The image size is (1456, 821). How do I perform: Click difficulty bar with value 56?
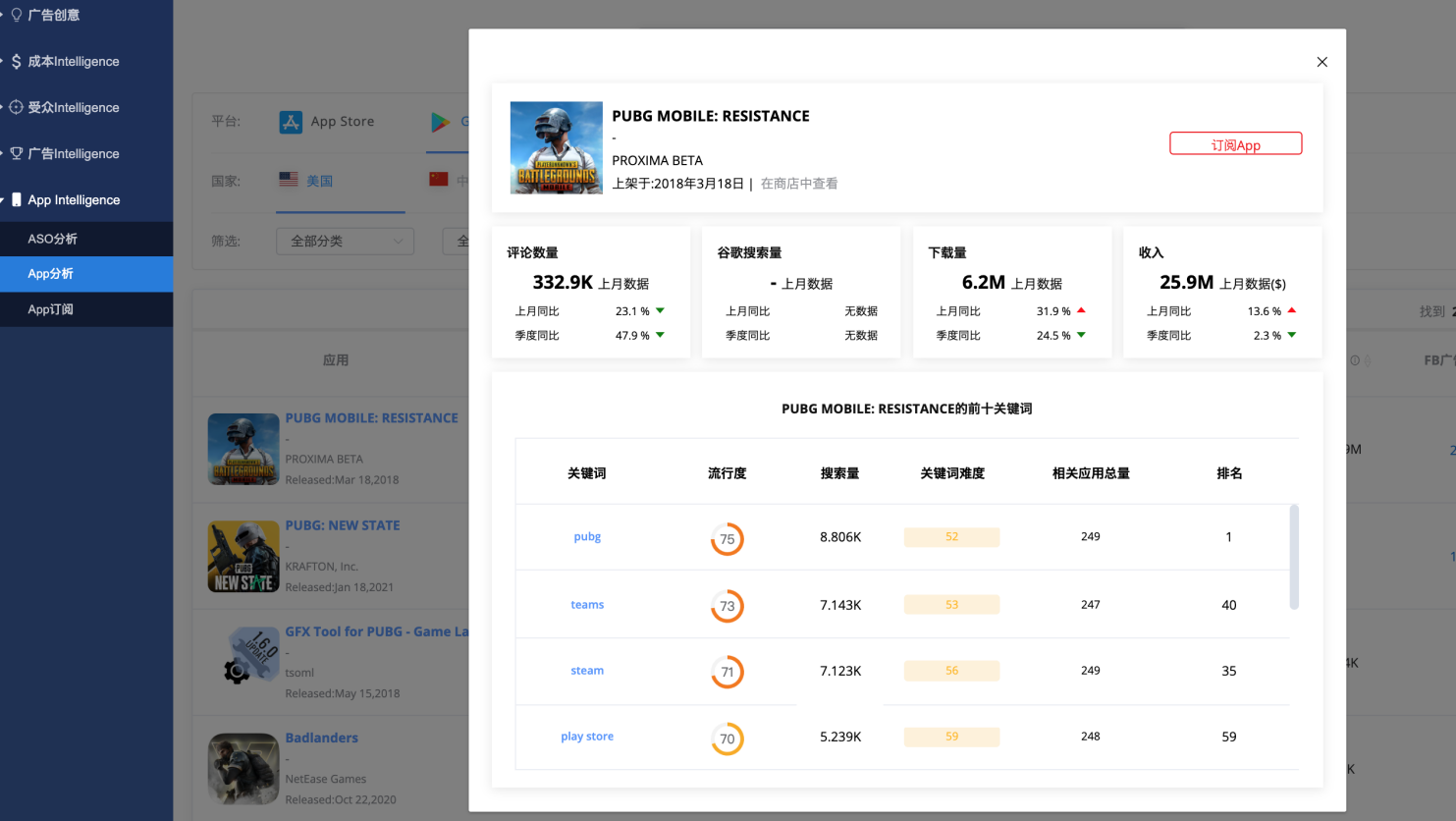951,670
